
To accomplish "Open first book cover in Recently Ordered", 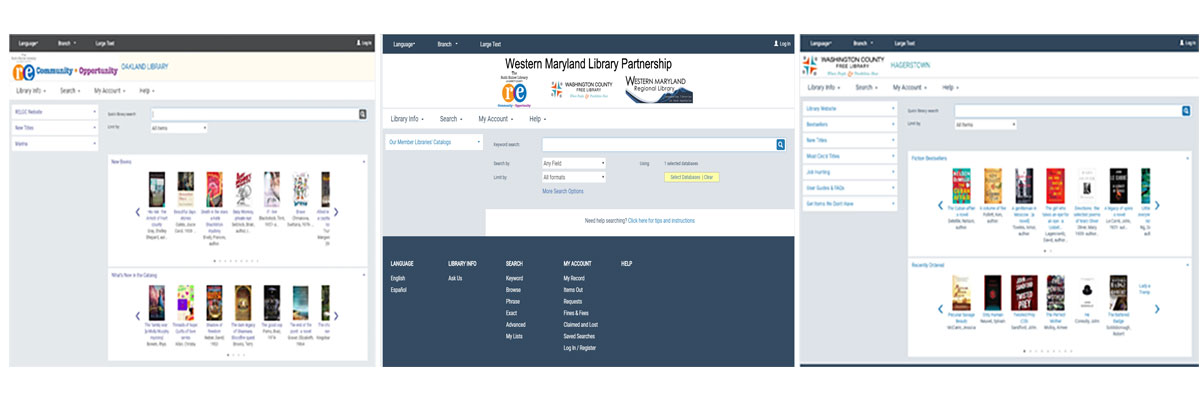I will [x=961, y=291].
